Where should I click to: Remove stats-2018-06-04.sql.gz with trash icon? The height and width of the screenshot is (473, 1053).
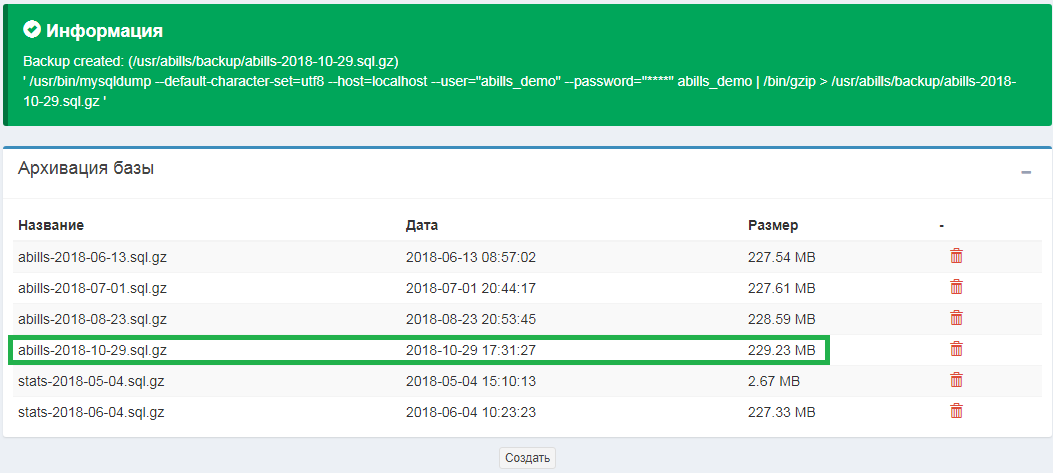pos(956,411)
